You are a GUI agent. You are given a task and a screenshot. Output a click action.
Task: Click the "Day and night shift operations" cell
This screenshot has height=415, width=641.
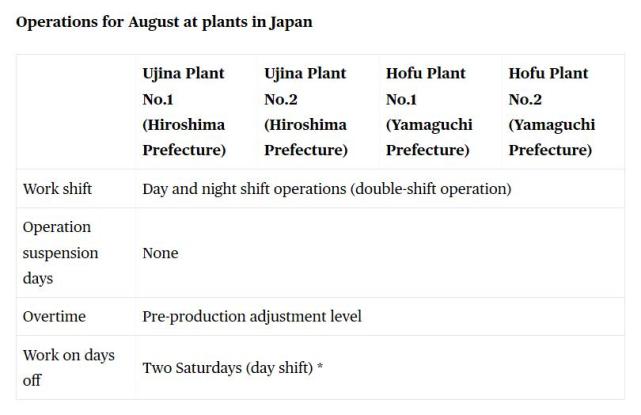(244, 188)
